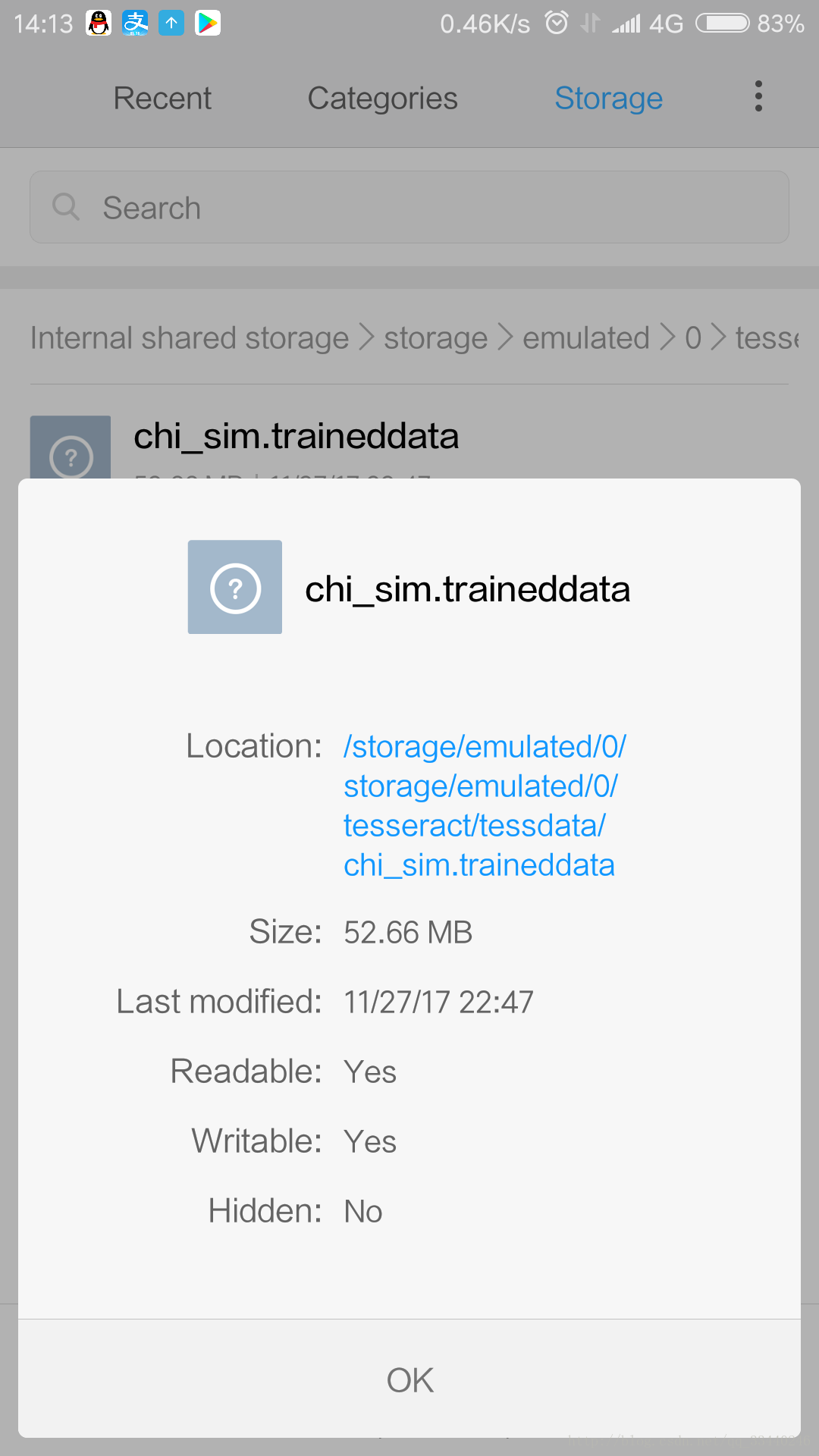
Task: Navigate to the storage breadcrumb folder
Action: [x=435, y=337]
